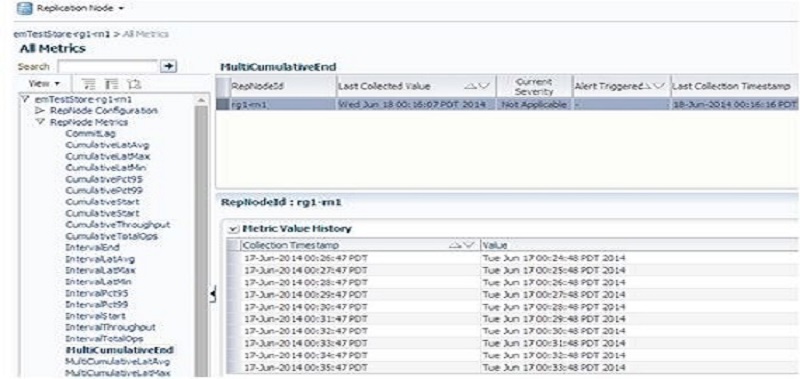Sort Last Collected Value descending

(483, 86)
